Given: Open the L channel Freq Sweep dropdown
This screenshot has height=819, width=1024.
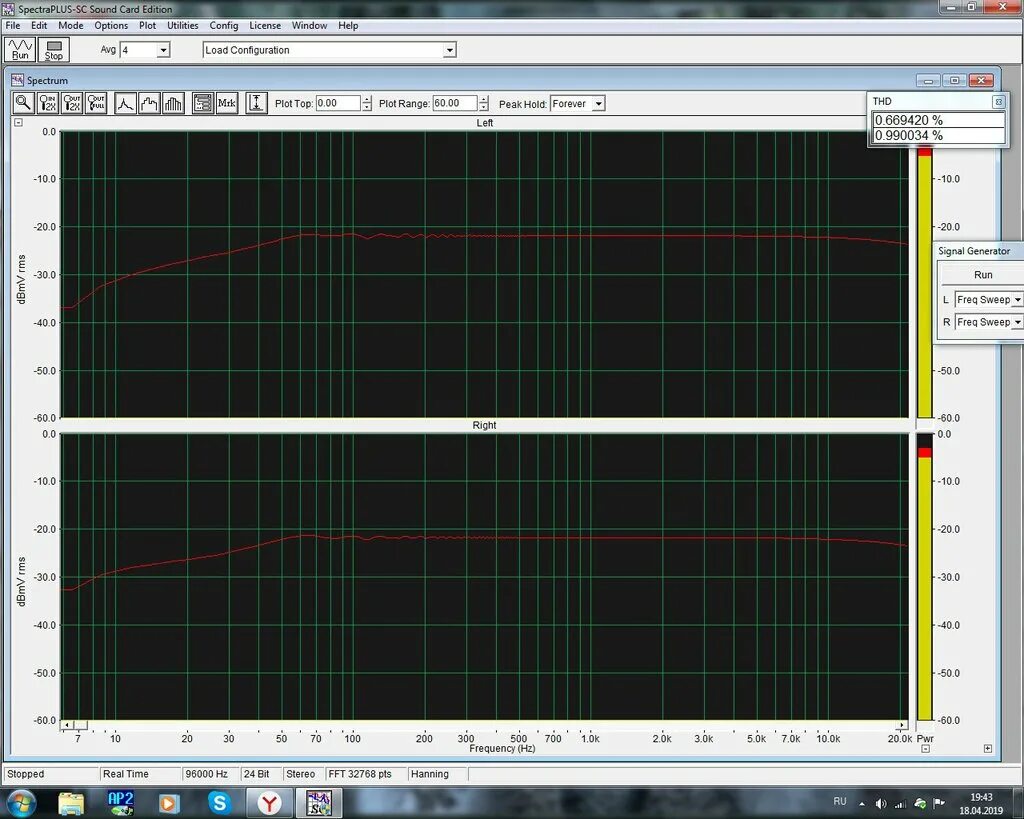Looking at the screenshot, I should point(1017,300).
